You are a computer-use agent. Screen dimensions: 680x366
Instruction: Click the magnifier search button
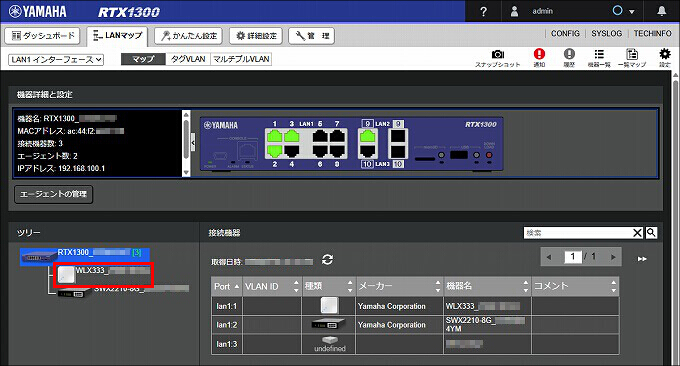pyautogui.click(x=651, y=233)
